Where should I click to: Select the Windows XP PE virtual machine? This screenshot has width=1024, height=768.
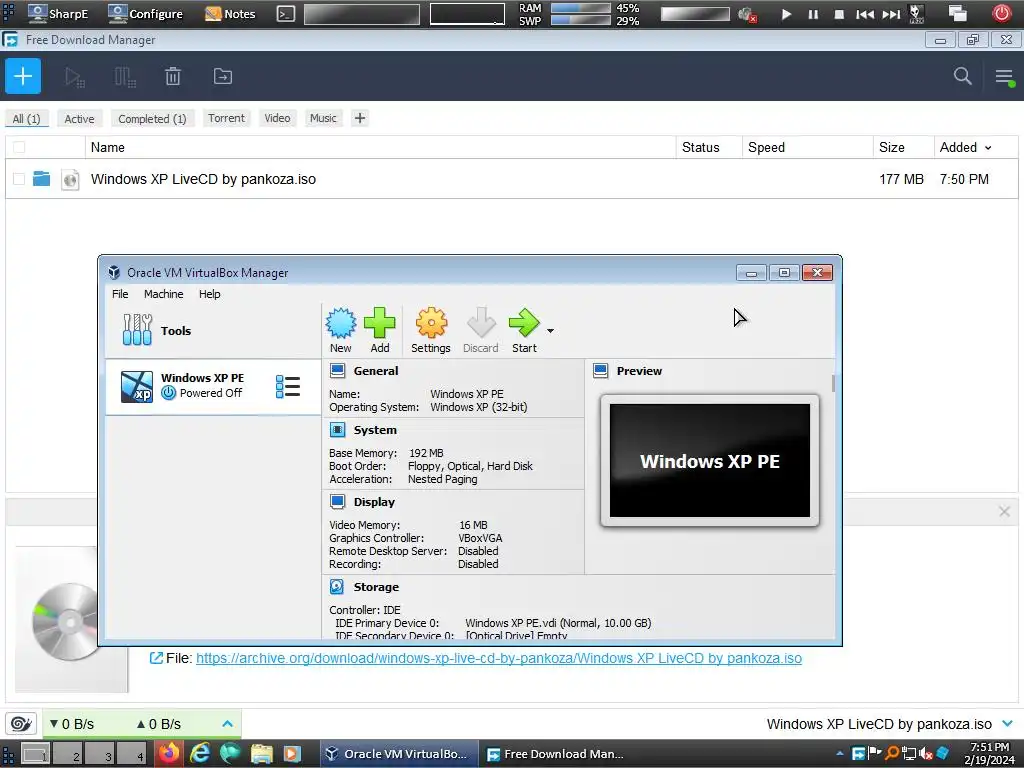pyautogui.click(x=213, y=387)
